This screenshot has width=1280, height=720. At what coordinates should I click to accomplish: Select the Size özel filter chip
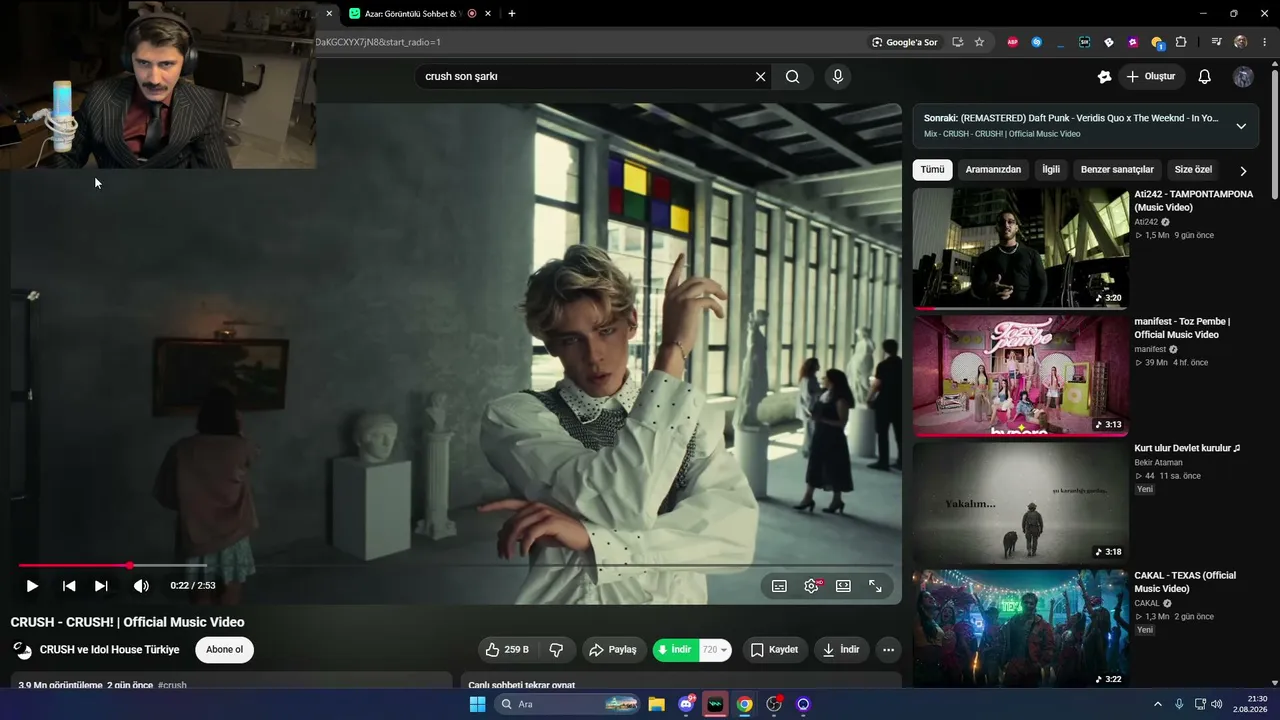click(x=1193, y=170)
